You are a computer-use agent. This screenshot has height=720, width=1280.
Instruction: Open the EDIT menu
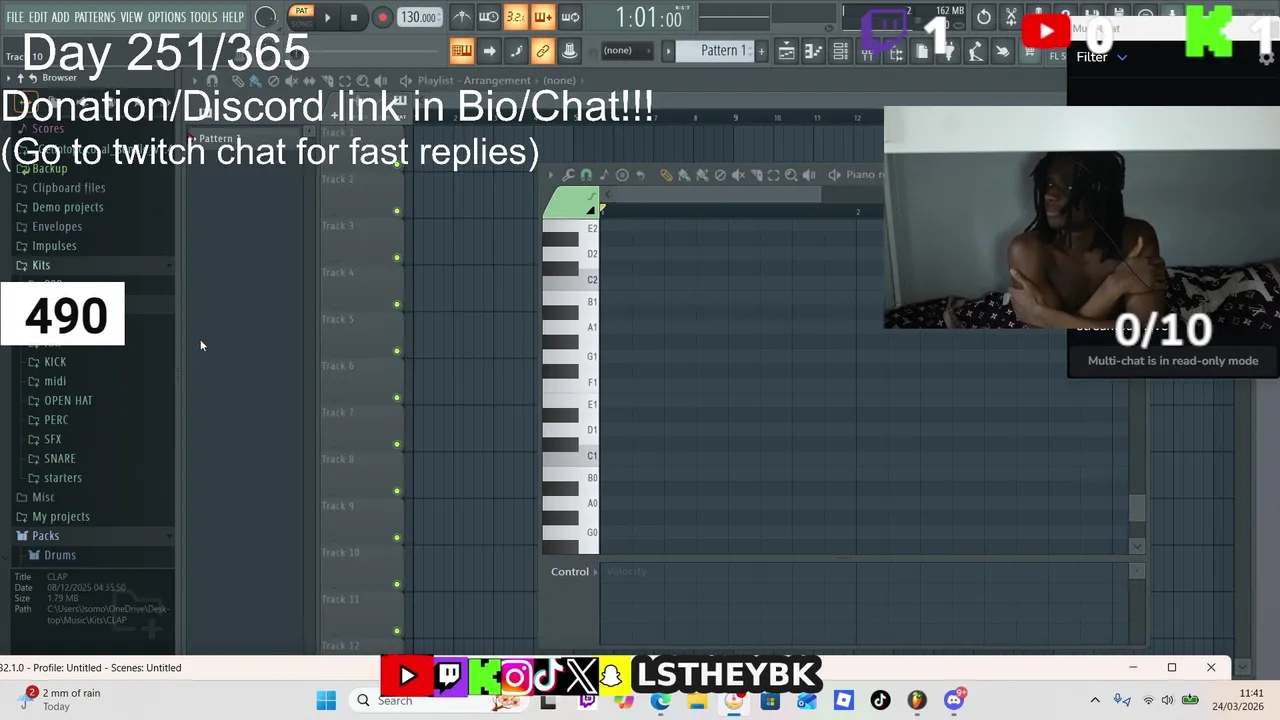click(x=37, y=17)
